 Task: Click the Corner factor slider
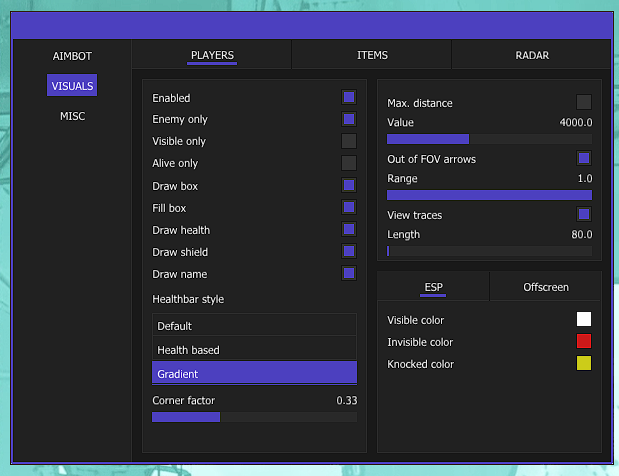pyautogui.click(x=254, y=416)
